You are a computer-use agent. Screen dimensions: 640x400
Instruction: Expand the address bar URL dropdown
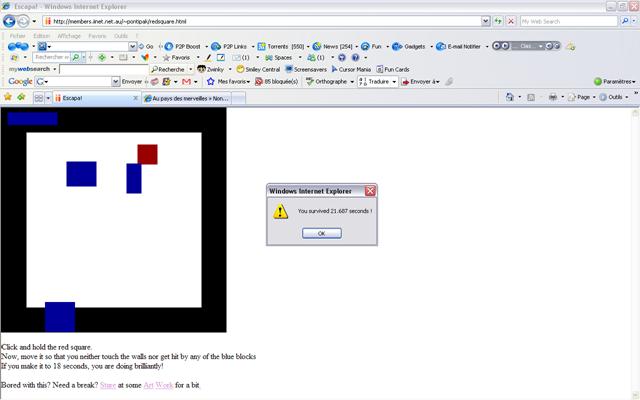pos(486,21)
